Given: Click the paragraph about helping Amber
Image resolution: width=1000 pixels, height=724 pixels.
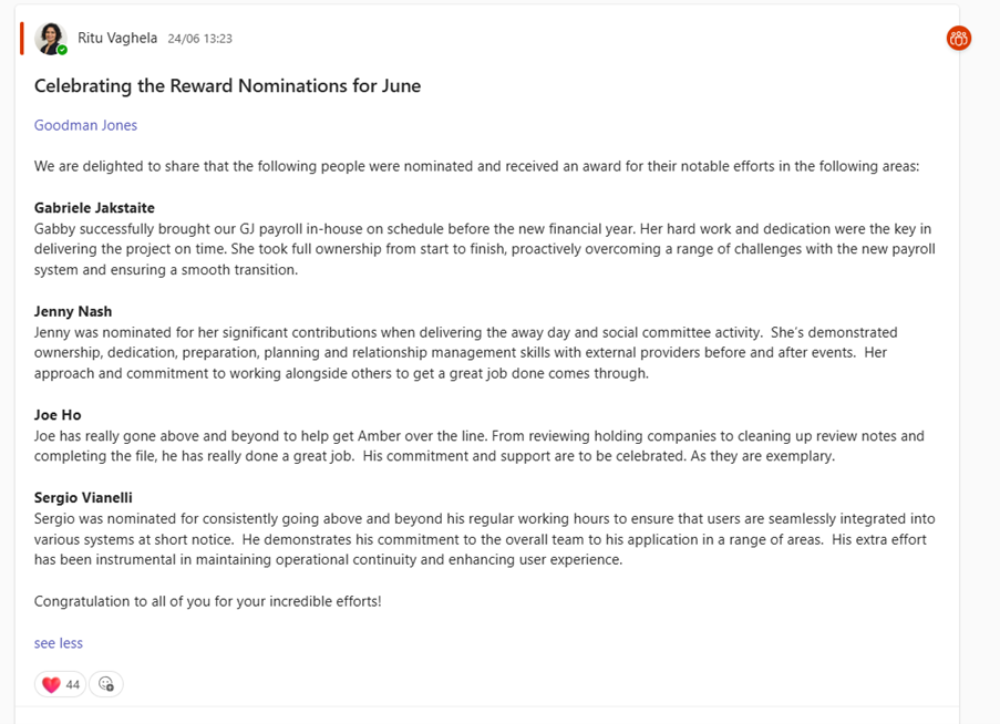Looking at the screenshot, I should coord(479,446).
